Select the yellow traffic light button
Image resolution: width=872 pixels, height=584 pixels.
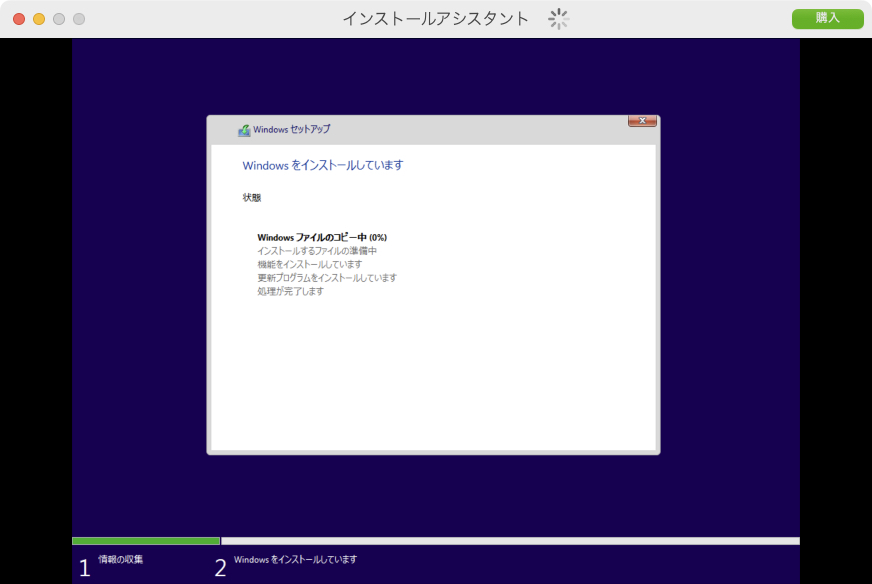pos(38,17)
